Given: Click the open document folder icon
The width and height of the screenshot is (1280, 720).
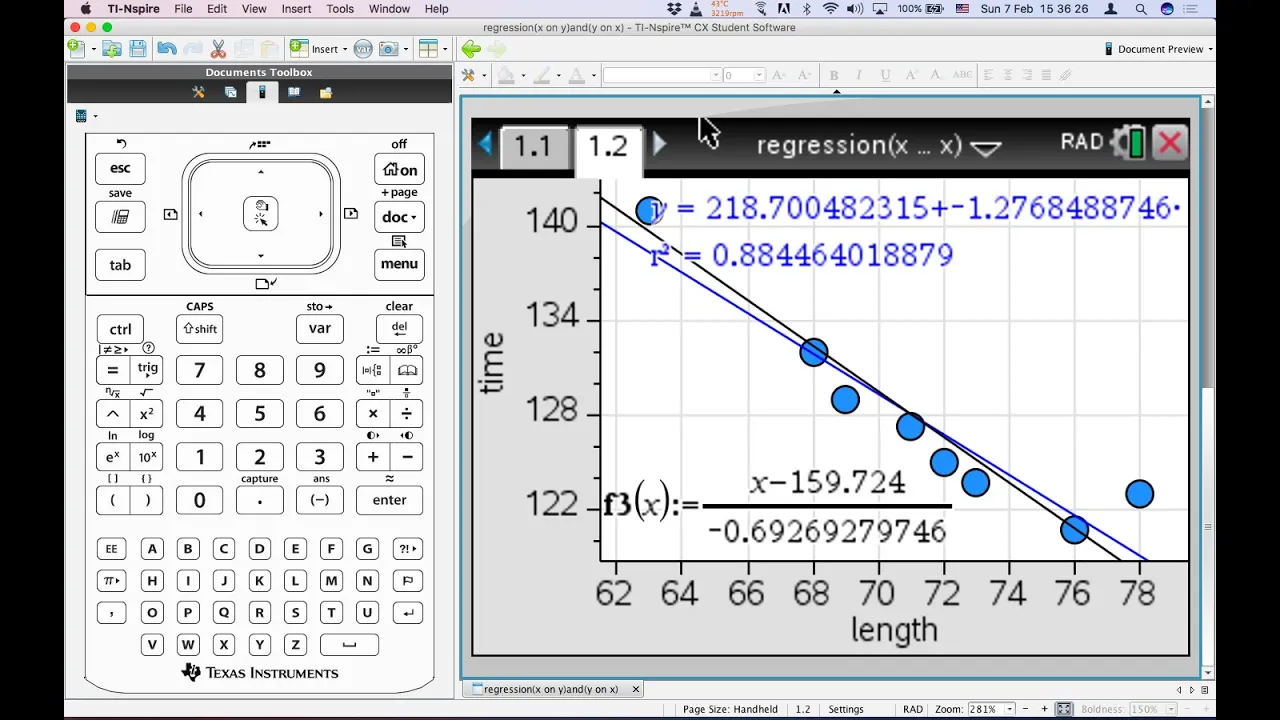Looking at the screenshot, I should point(112,49).
